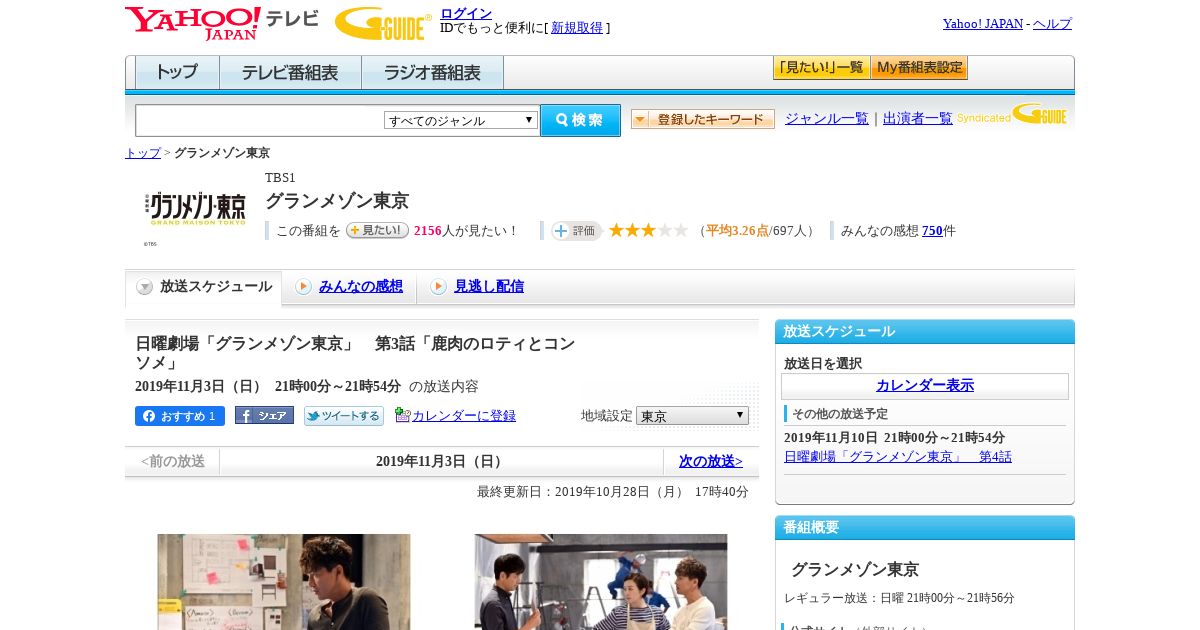Screen dimensions: 1200x630
Task: Click the 評価 plus rating button
Action: coord(576,231)
